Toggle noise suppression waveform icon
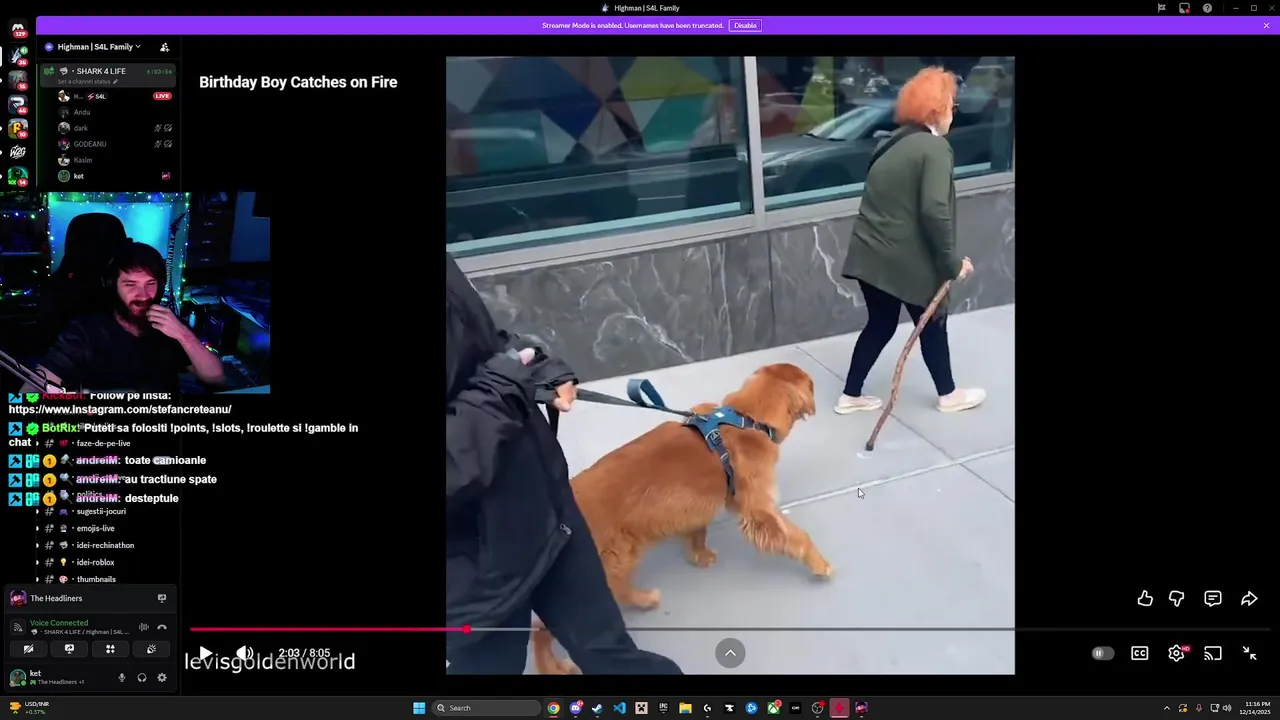This screenshot has height=720, width=1280. 143,627
